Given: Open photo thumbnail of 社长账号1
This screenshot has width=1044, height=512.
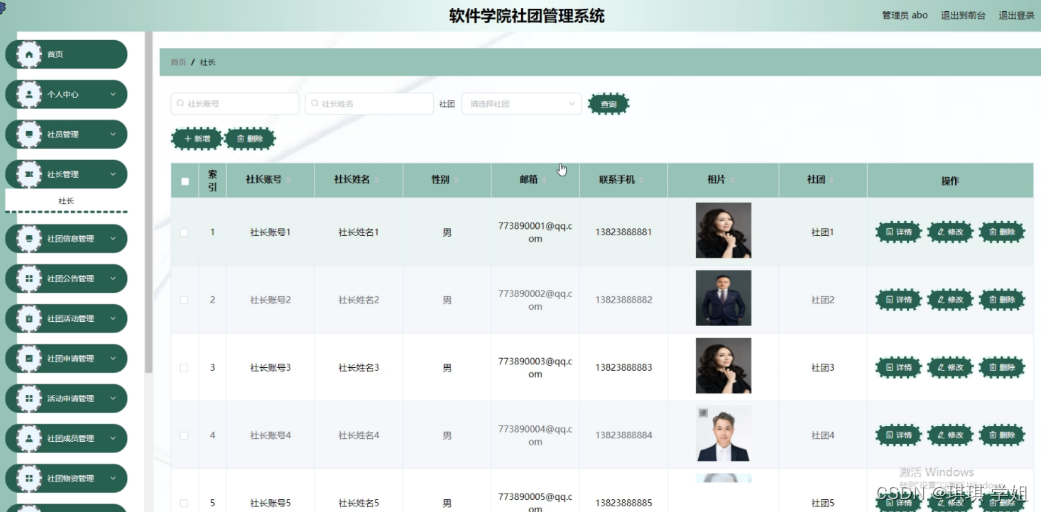Looking at the screenshot, I should tap(723, 230).
